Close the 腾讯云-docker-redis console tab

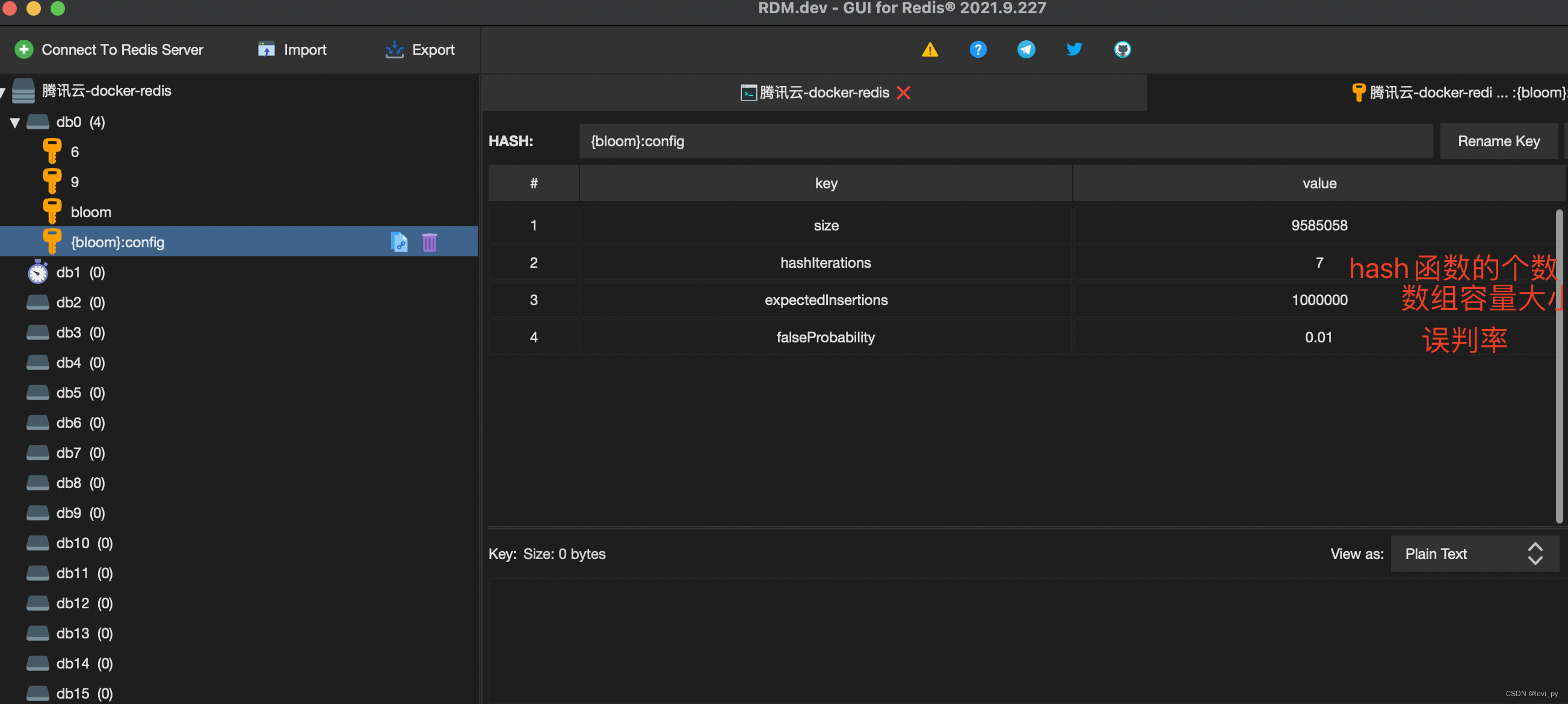click(x=903, y=93)
